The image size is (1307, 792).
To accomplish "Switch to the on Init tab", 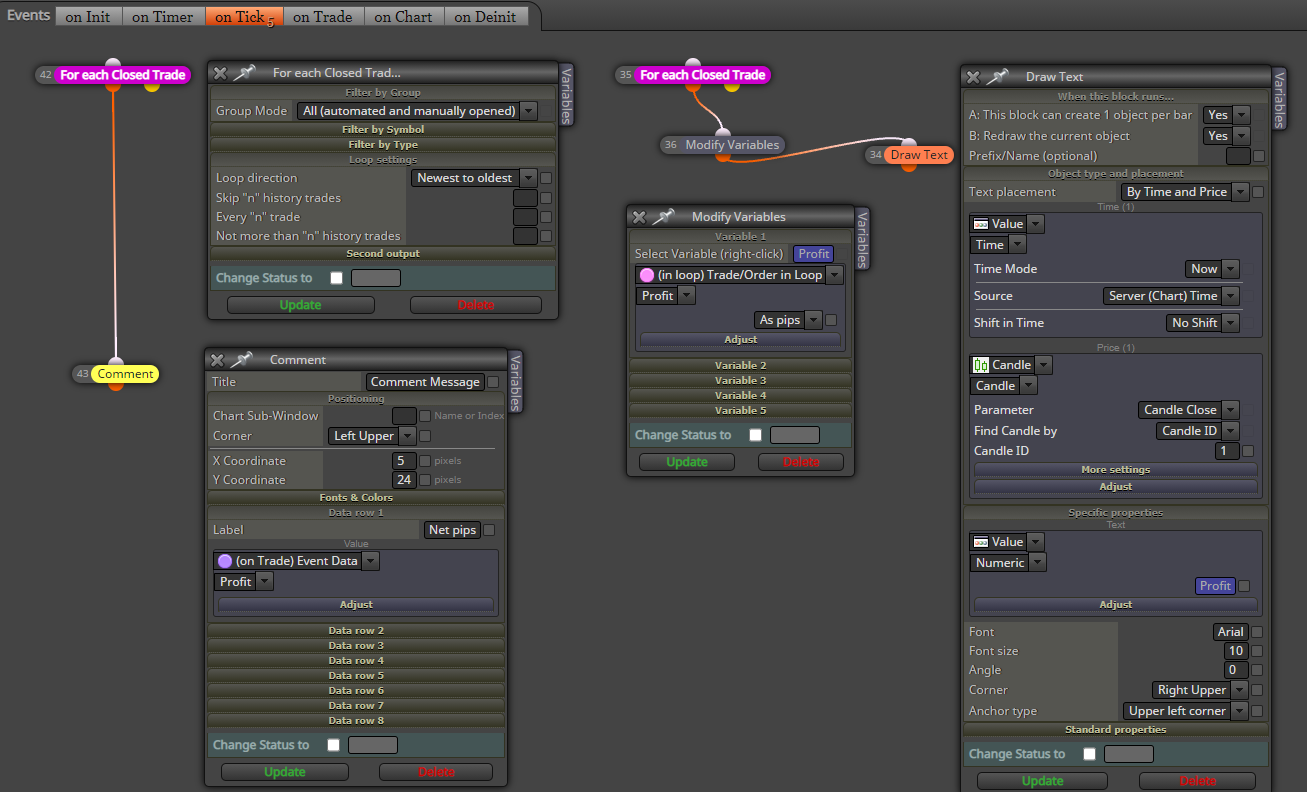I will [89, 16].
